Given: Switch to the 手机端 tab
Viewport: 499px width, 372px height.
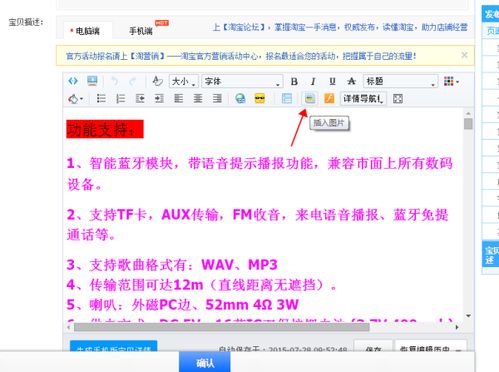Looking at the screenshot, I should (141, 31).
